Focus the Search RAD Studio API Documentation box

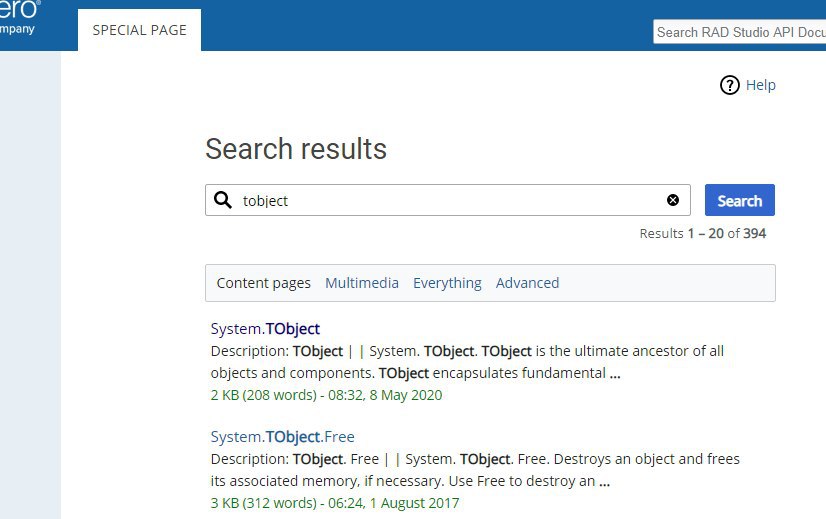(x=740, y=32)
